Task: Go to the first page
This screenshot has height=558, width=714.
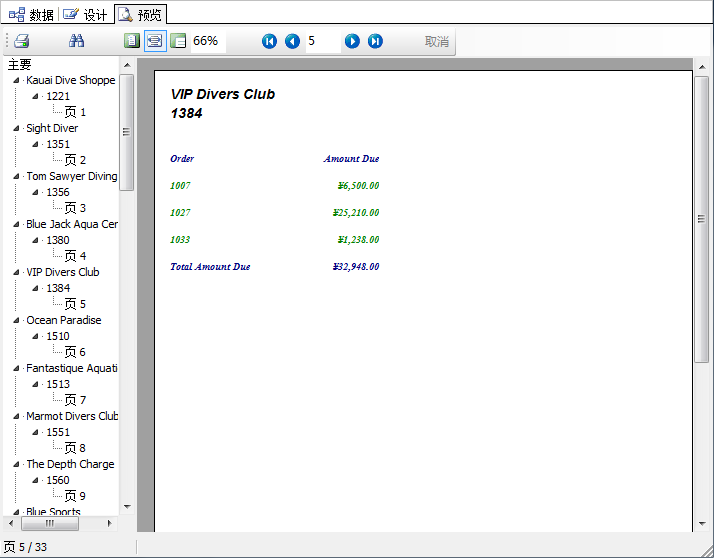Action: click(x=269, y=41)
